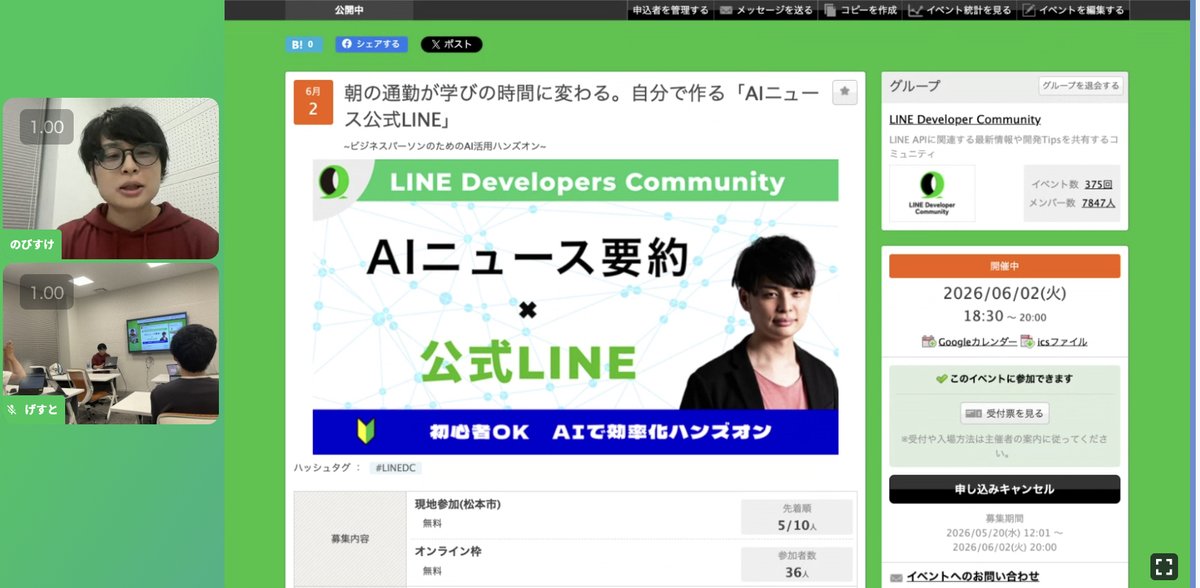Click the envelope icon beside お問い合わせ
Viewport: 1200px width, 588px height.
click(896, 578)
